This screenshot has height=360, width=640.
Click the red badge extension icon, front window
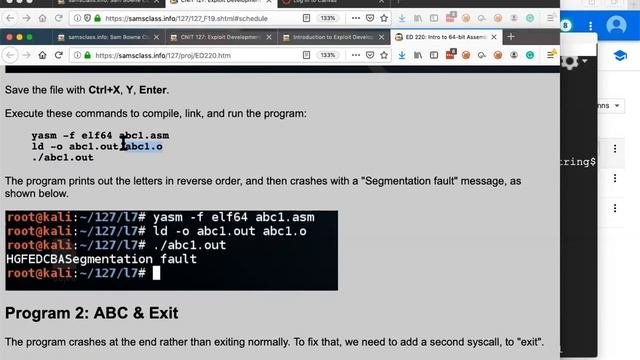click(x=450, y=54)
